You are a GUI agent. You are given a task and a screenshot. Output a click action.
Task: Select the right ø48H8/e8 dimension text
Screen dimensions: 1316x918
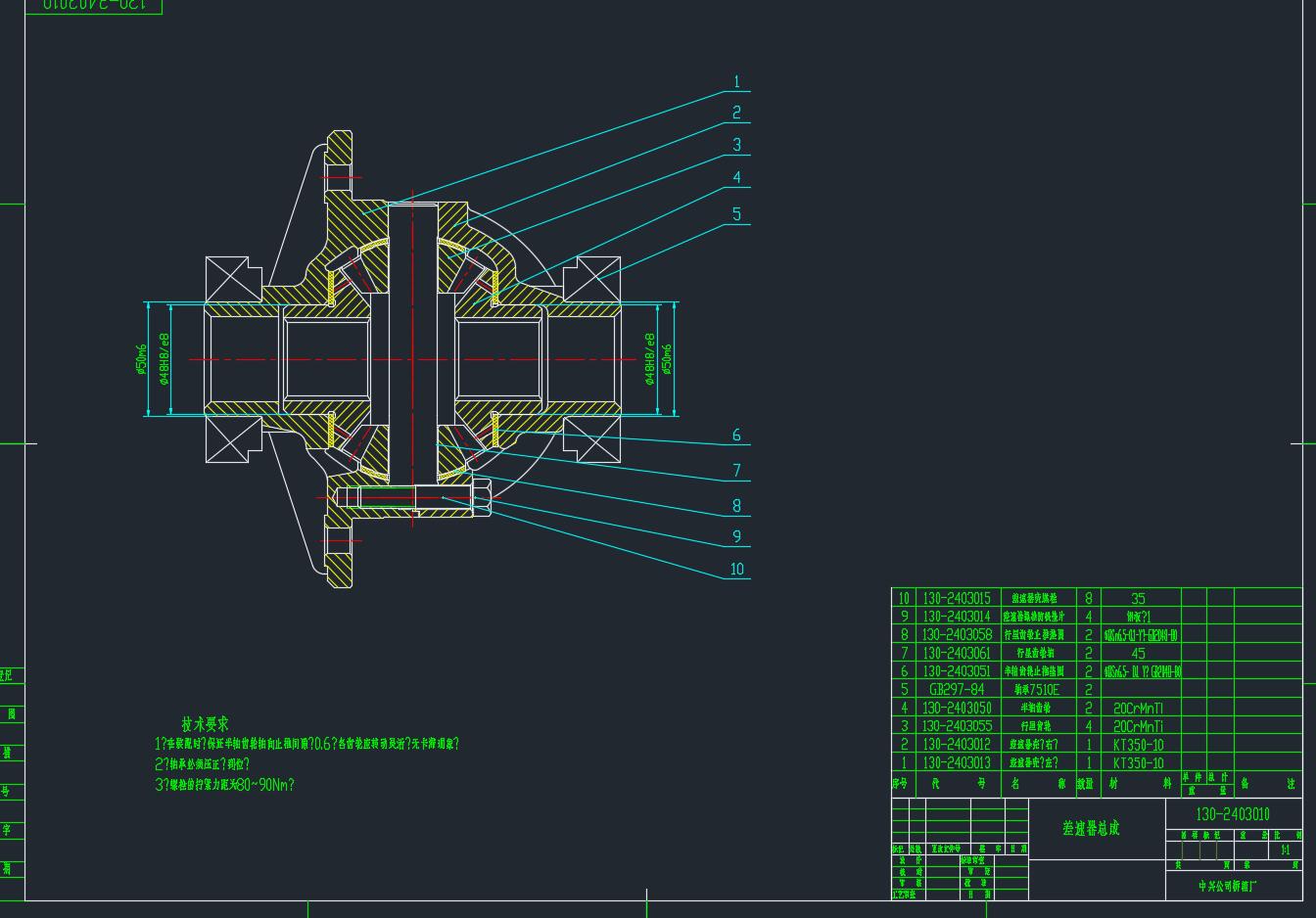[649, 359]
